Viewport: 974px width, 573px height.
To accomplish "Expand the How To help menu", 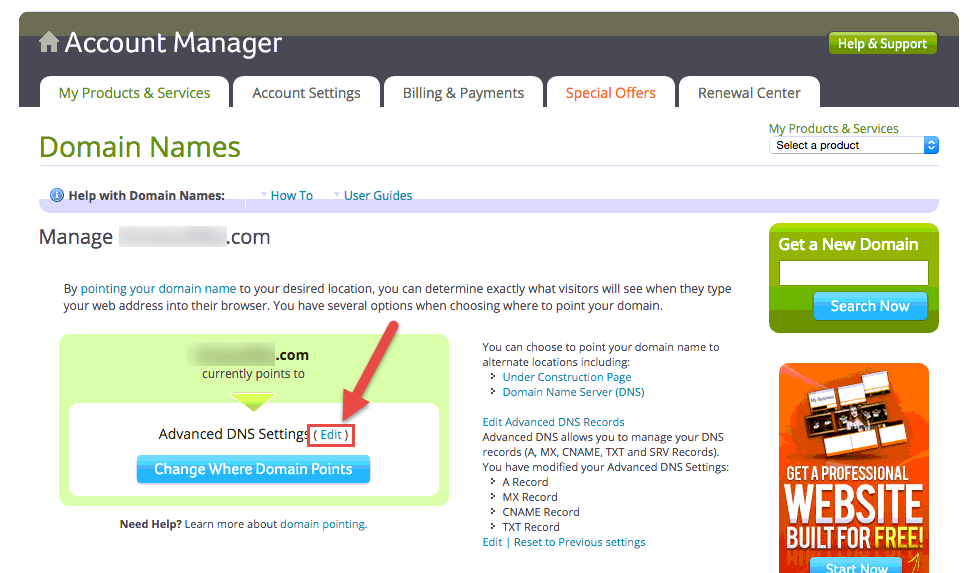I will pyautogui.click(x=286, y=195).
